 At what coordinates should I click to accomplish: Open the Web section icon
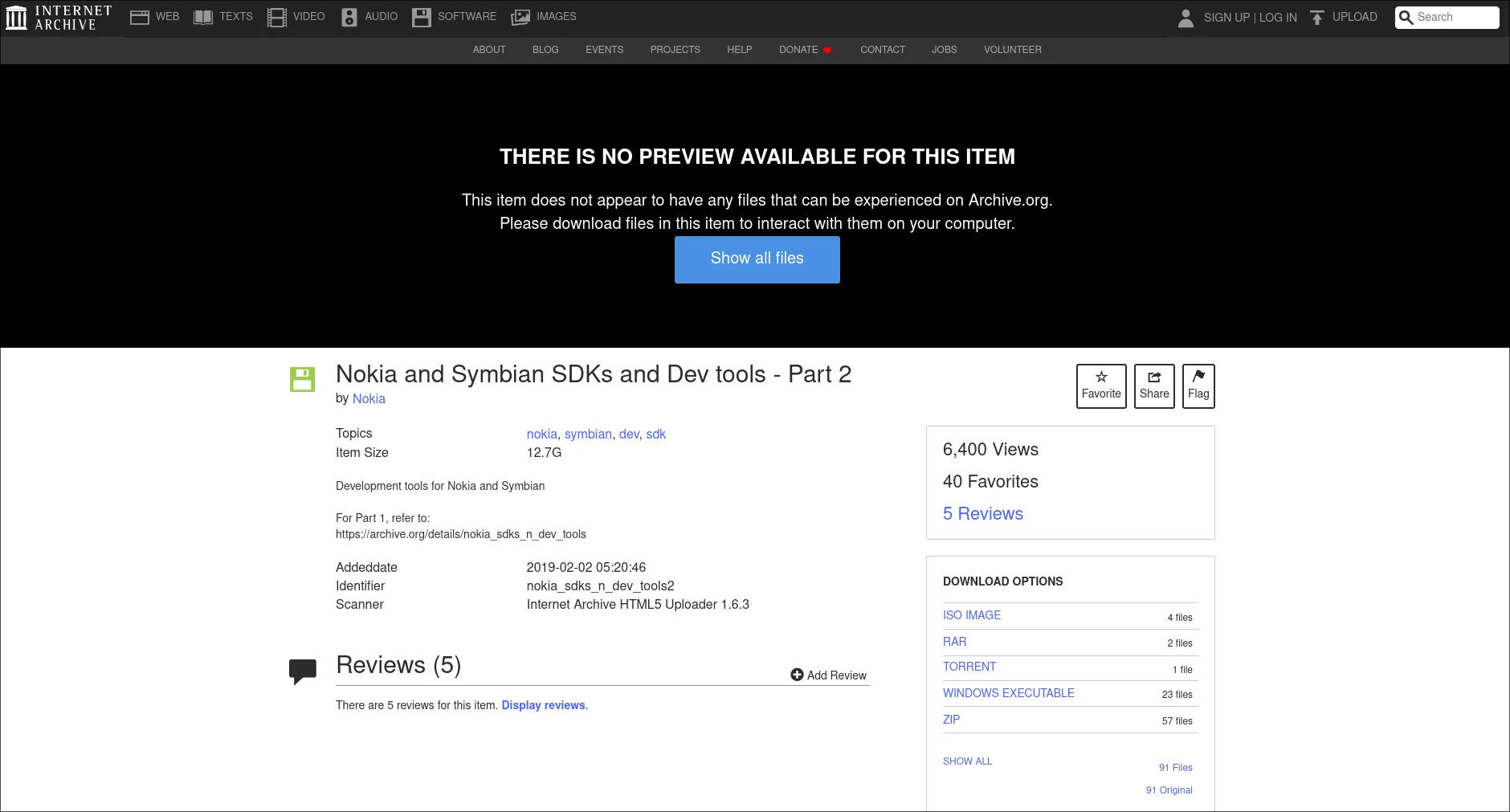[x=140, y=17]
